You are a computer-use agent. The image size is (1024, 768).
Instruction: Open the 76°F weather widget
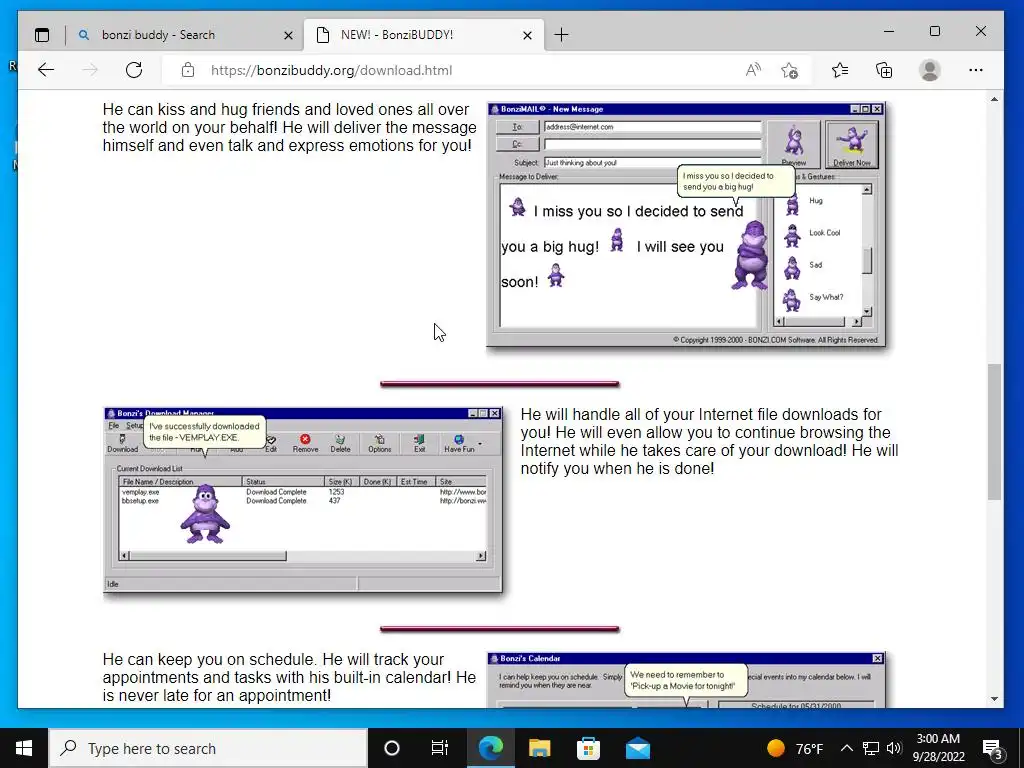794,748
